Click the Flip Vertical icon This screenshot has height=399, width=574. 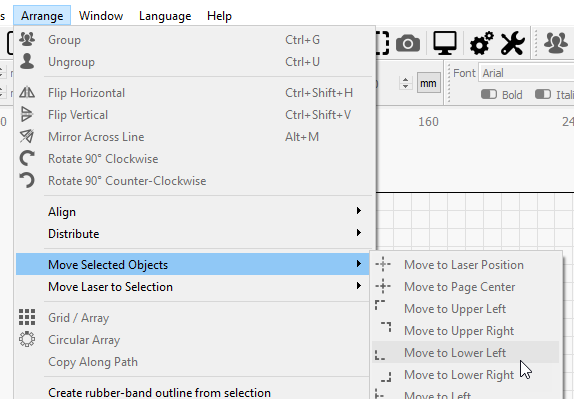(x=27, y=114)
